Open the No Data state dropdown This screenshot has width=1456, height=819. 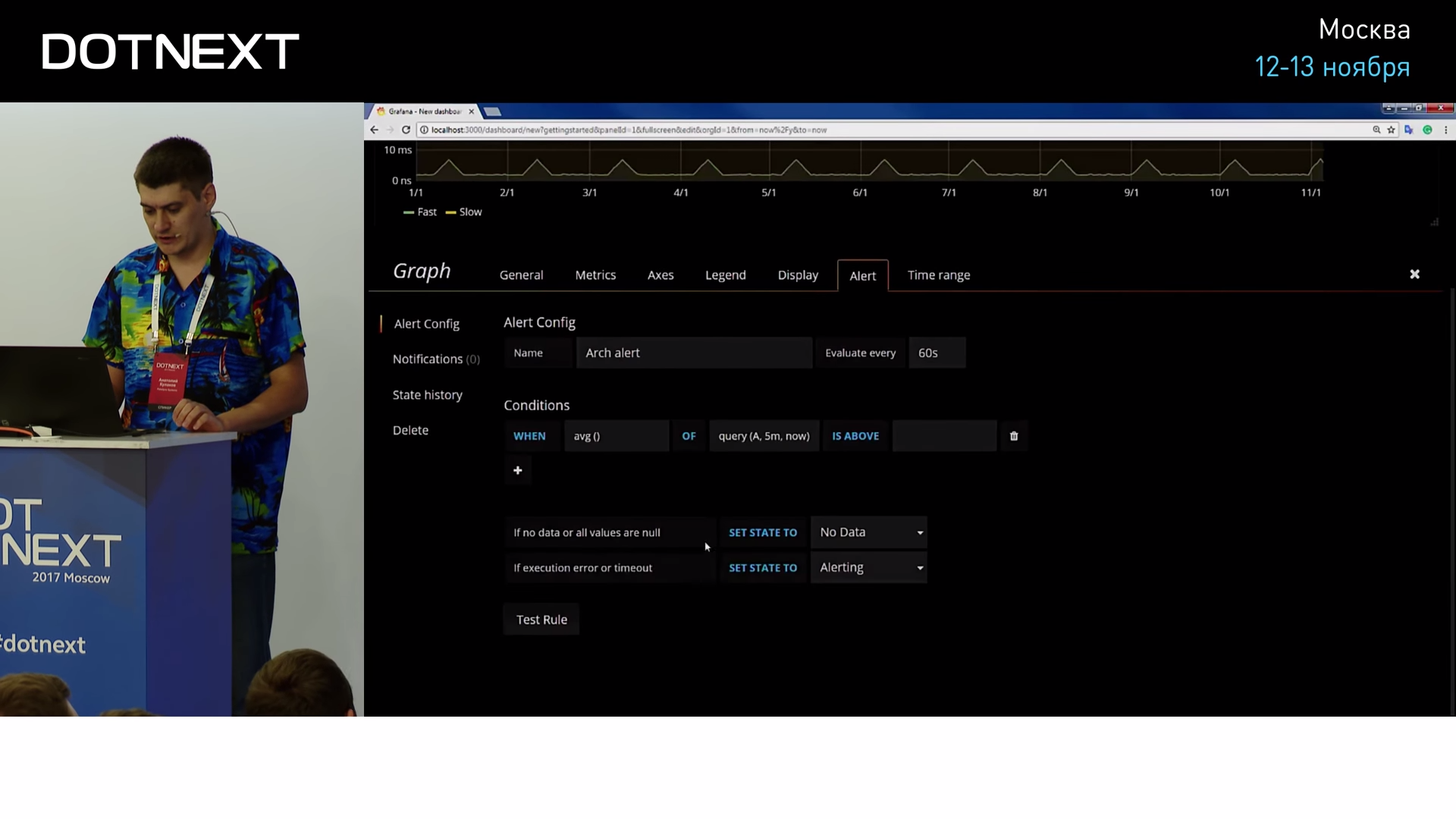click(869, 532)
